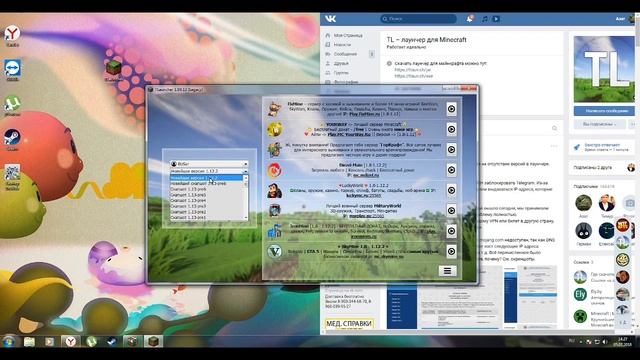
Task: Open launcher hamburger menu button
Action: point(447,271)
